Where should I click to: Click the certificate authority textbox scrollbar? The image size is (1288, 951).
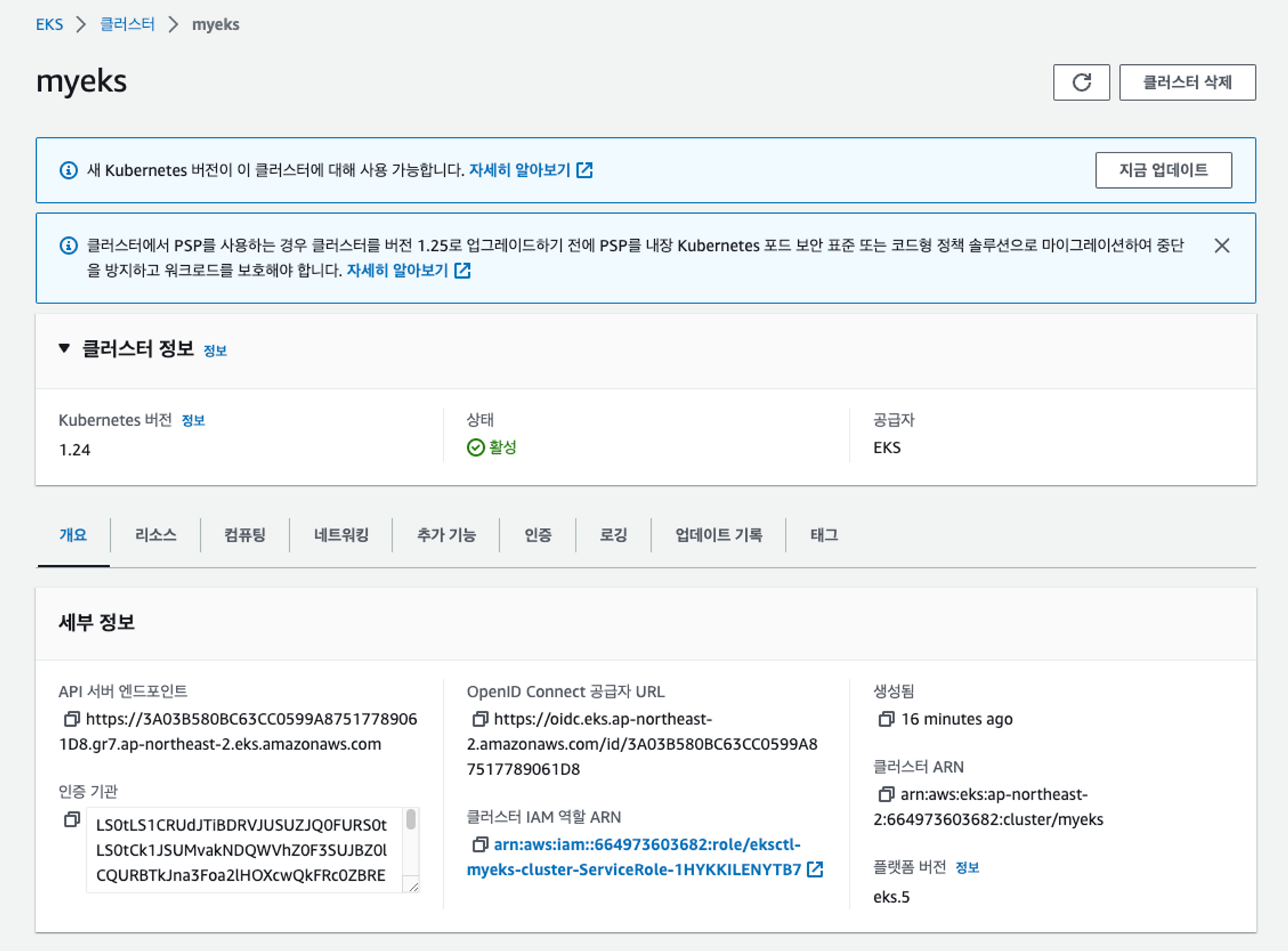point(411,820)
